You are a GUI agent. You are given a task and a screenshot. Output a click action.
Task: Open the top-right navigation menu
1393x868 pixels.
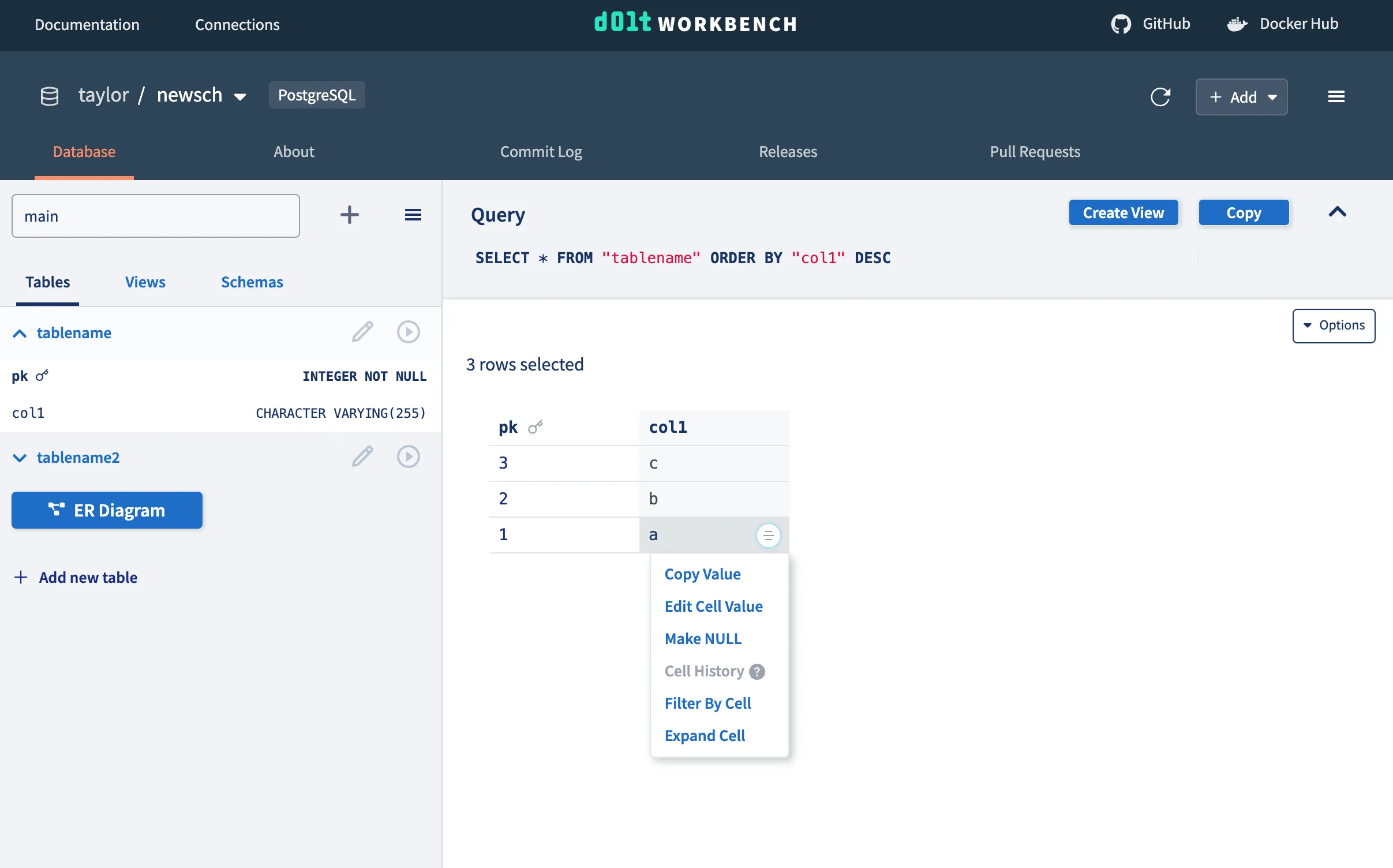1338,96
